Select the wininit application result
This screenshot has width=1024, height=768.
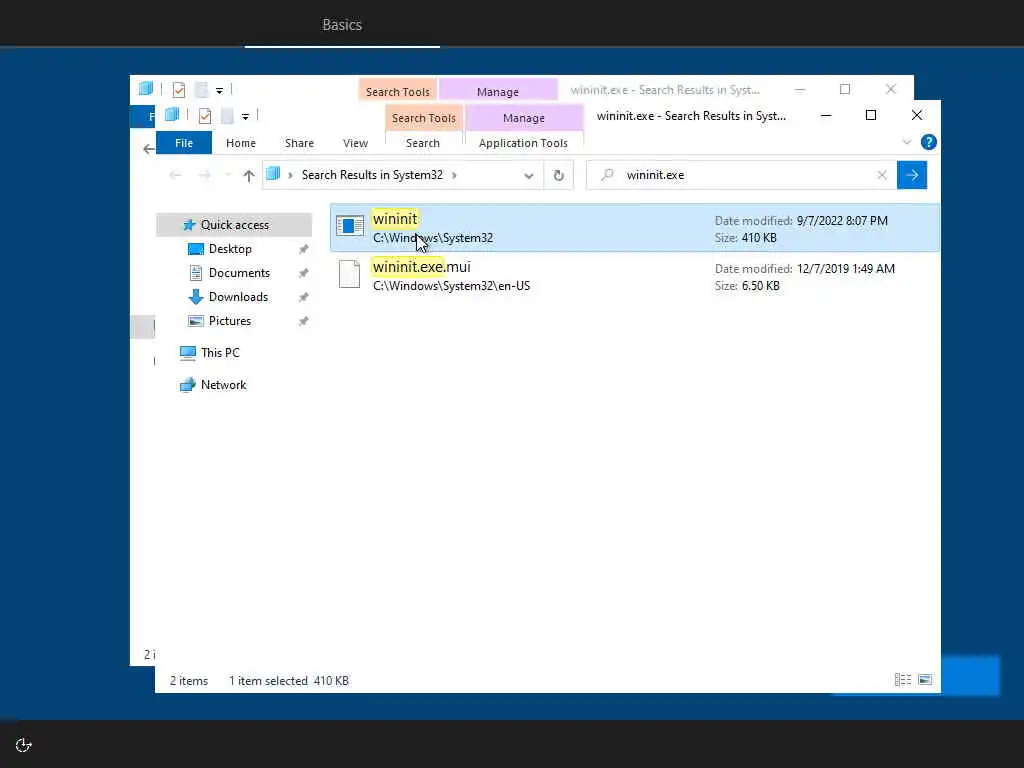[635, 228]
